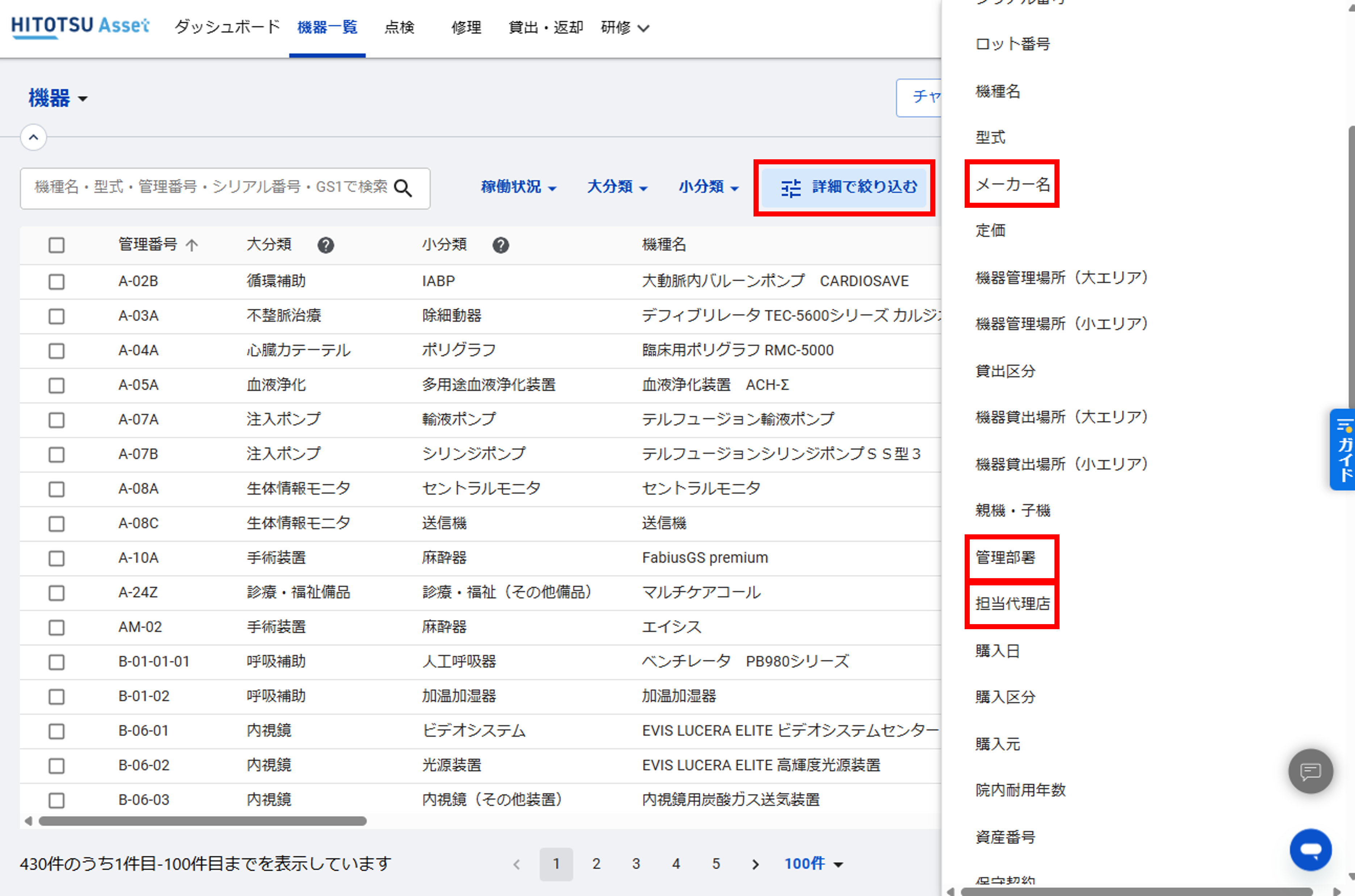Open the 小分類 filter dropdown
This screenshot has width=1355, height=896.
click(x=709, y=187)
